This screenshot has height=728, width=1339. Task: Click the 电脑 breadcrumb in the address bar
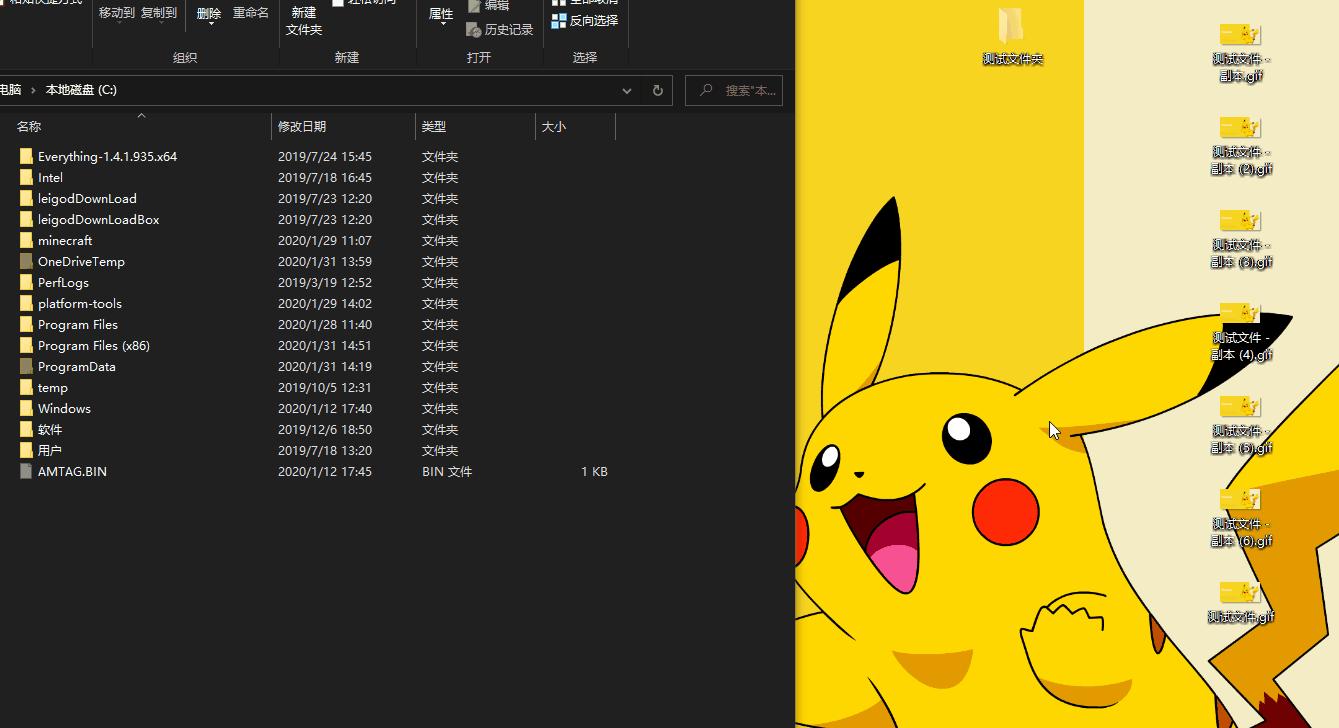pyautogui.click(x=10, y=90)
